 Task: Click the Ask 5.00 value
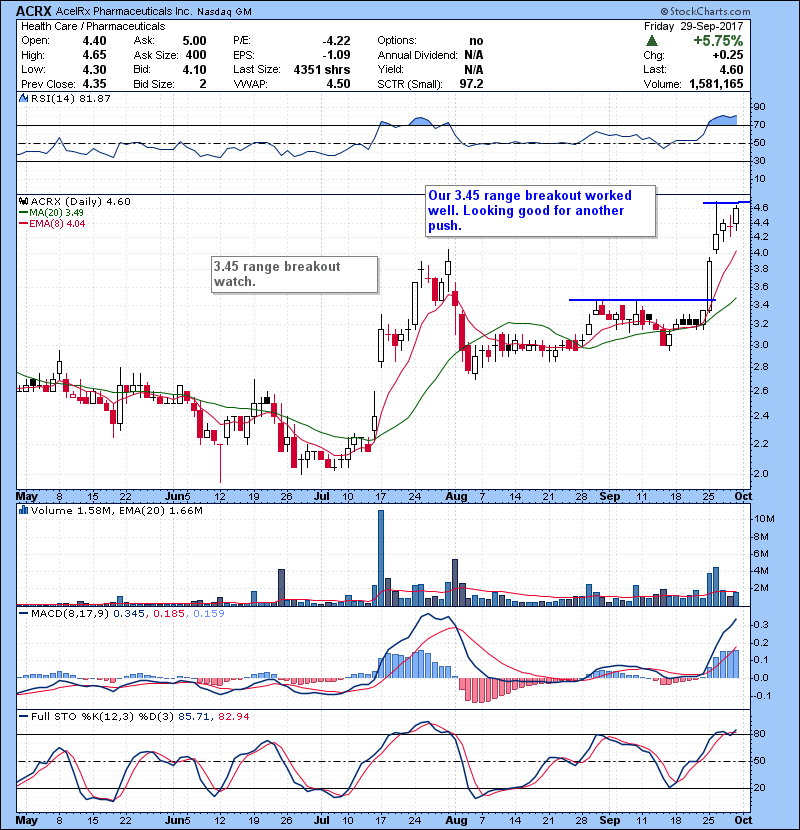(194, 41)
